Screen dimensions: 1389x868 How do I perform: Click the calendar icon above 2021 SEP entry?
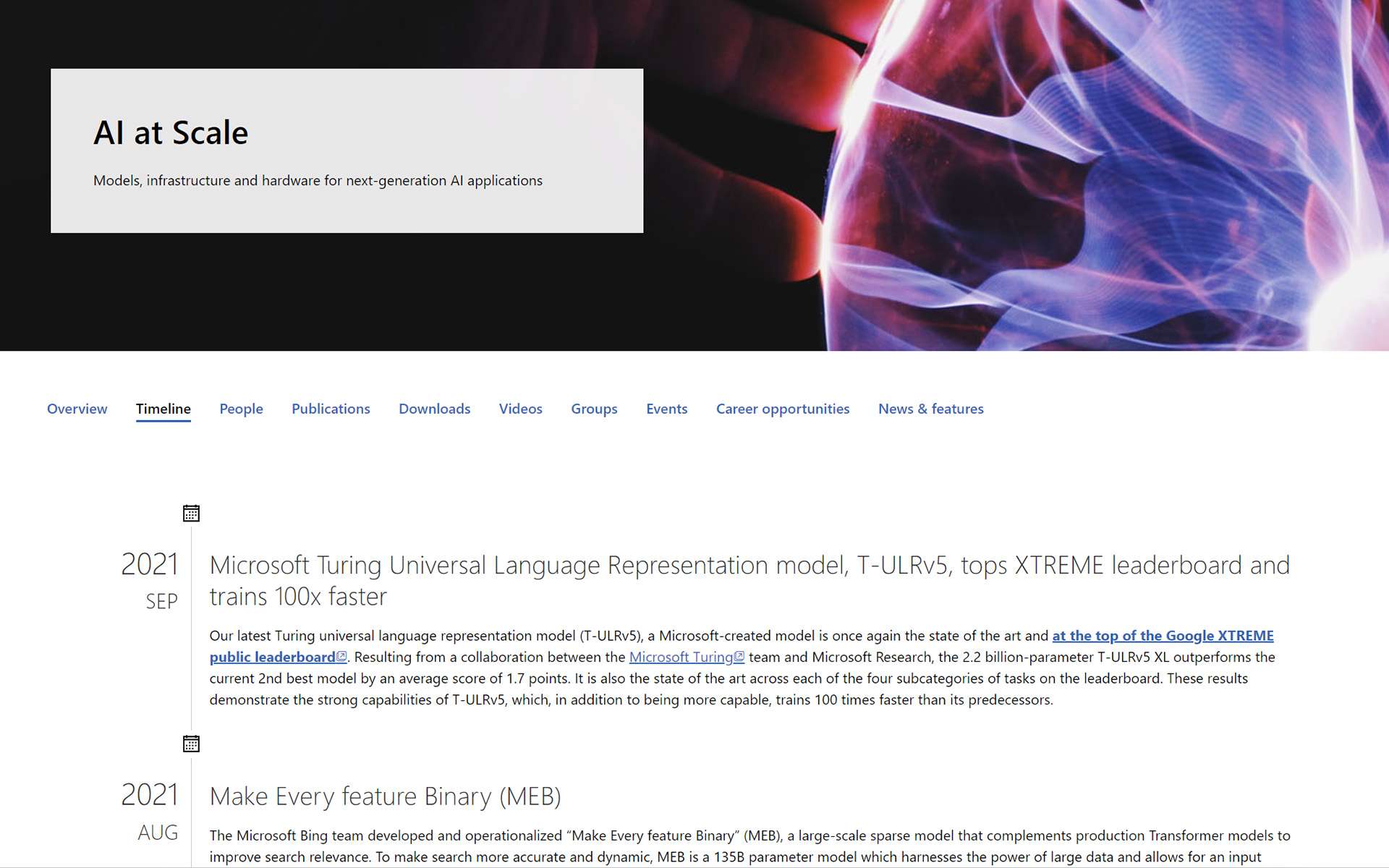(x=191, y=514)
